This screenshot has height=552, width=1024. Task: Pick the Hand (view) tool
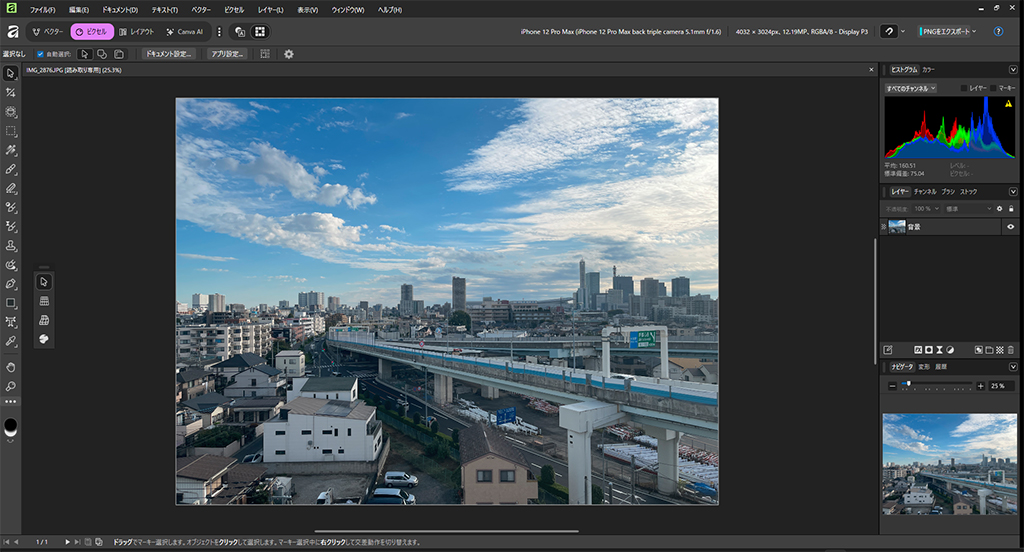pos(11,367)
